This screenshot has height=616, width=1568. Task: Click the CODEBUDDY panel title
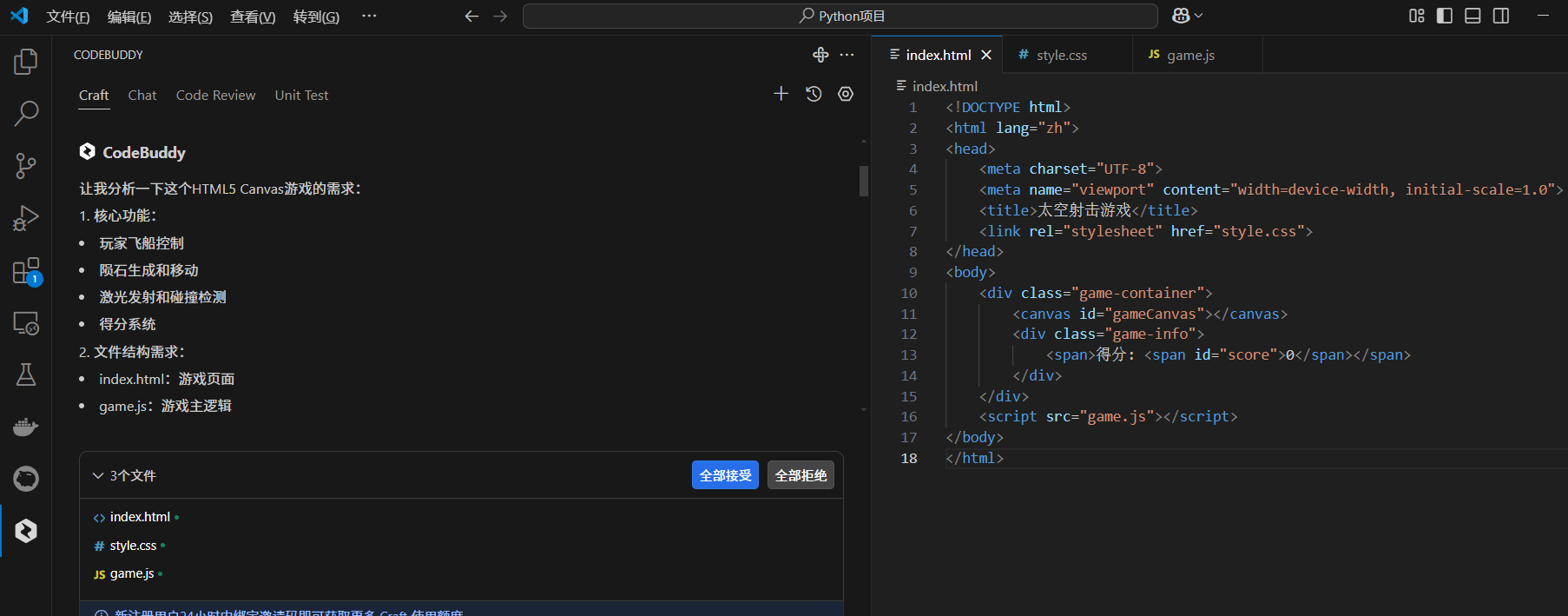(x=109, y=55)
